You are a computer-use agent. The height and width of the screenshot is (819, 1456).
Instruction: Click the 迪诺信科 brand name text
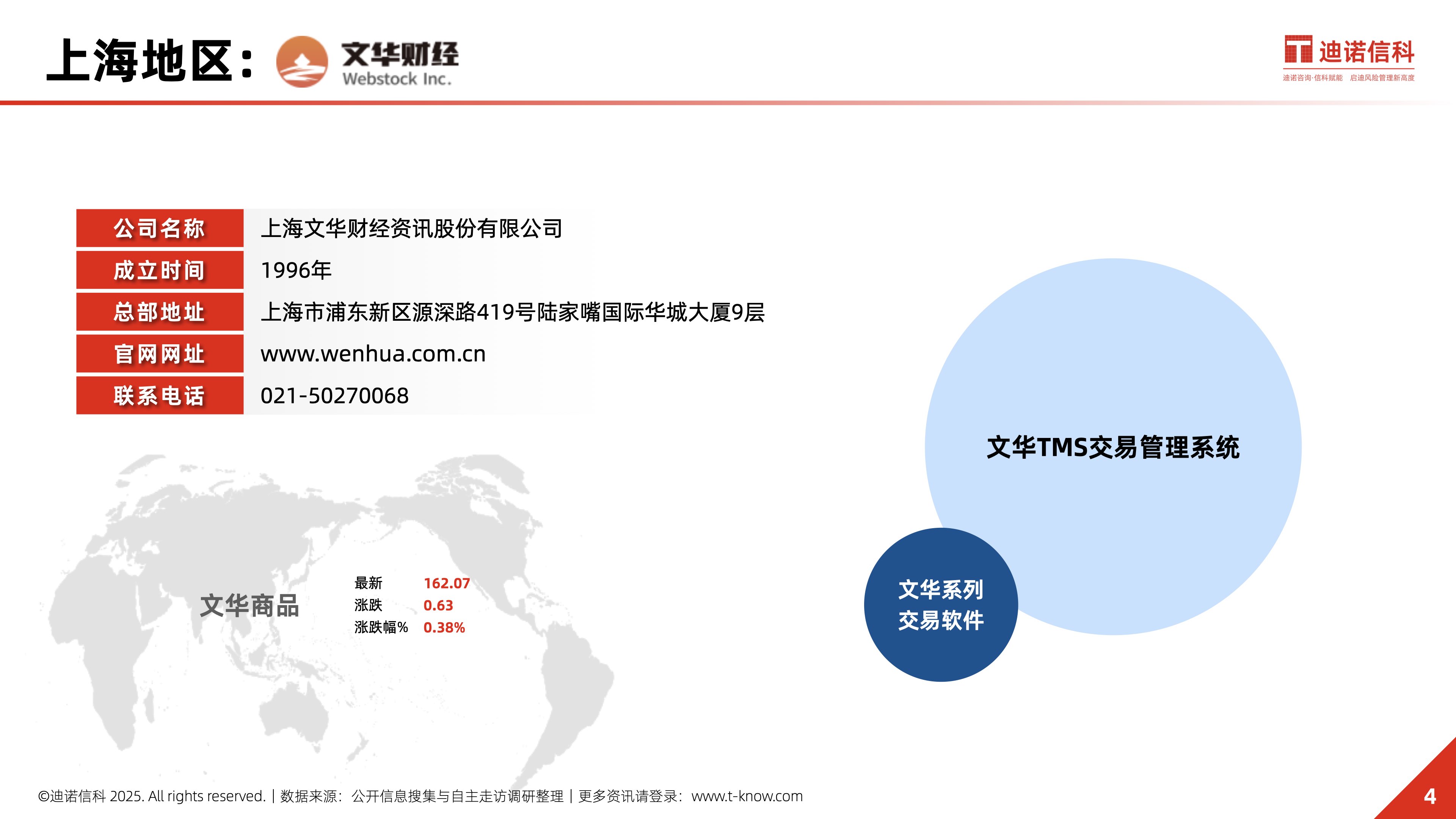pos(1367,52)
